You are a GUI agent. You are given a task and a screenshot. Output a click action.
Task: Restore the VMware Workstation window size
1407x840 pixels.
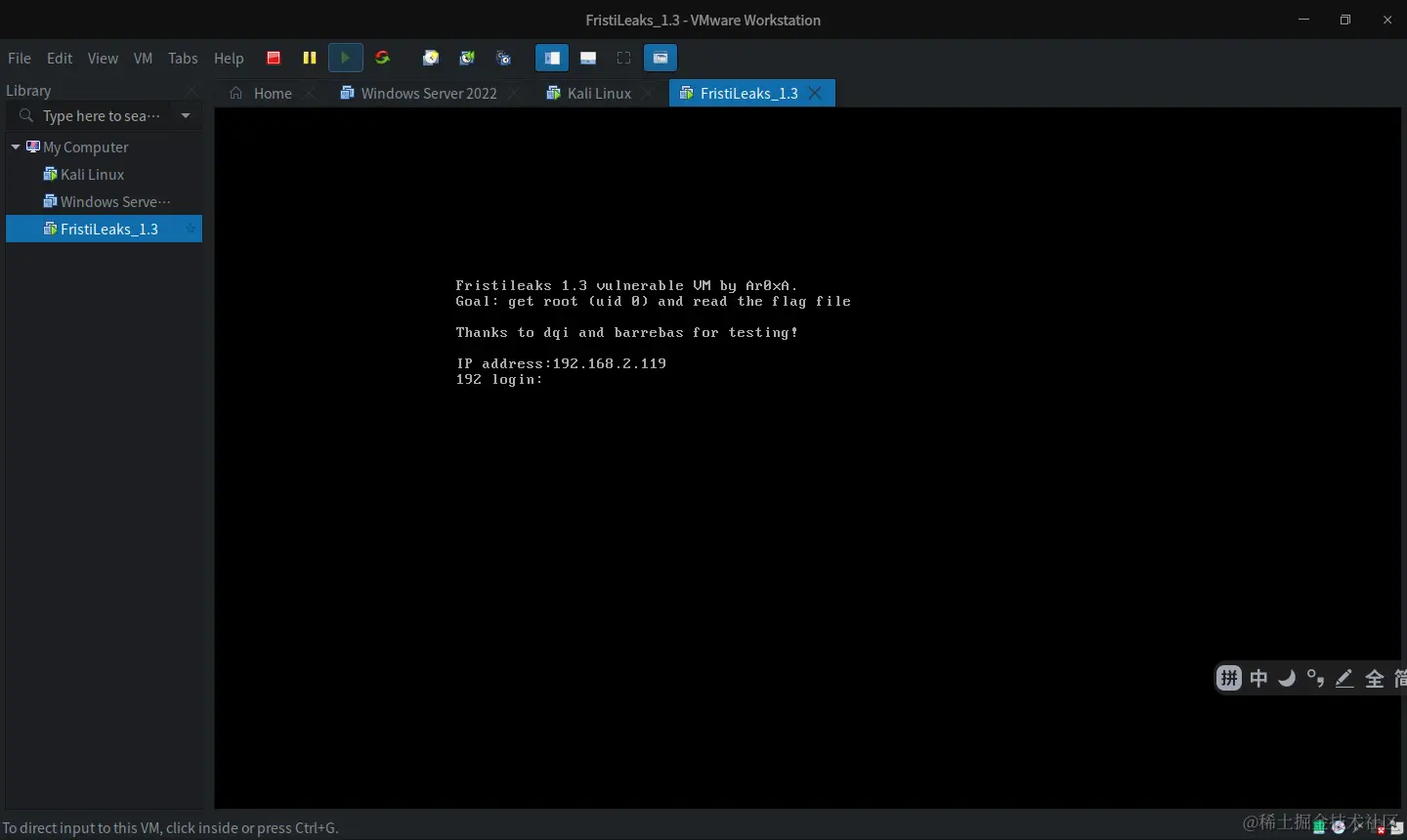[x=1345, y=20]
